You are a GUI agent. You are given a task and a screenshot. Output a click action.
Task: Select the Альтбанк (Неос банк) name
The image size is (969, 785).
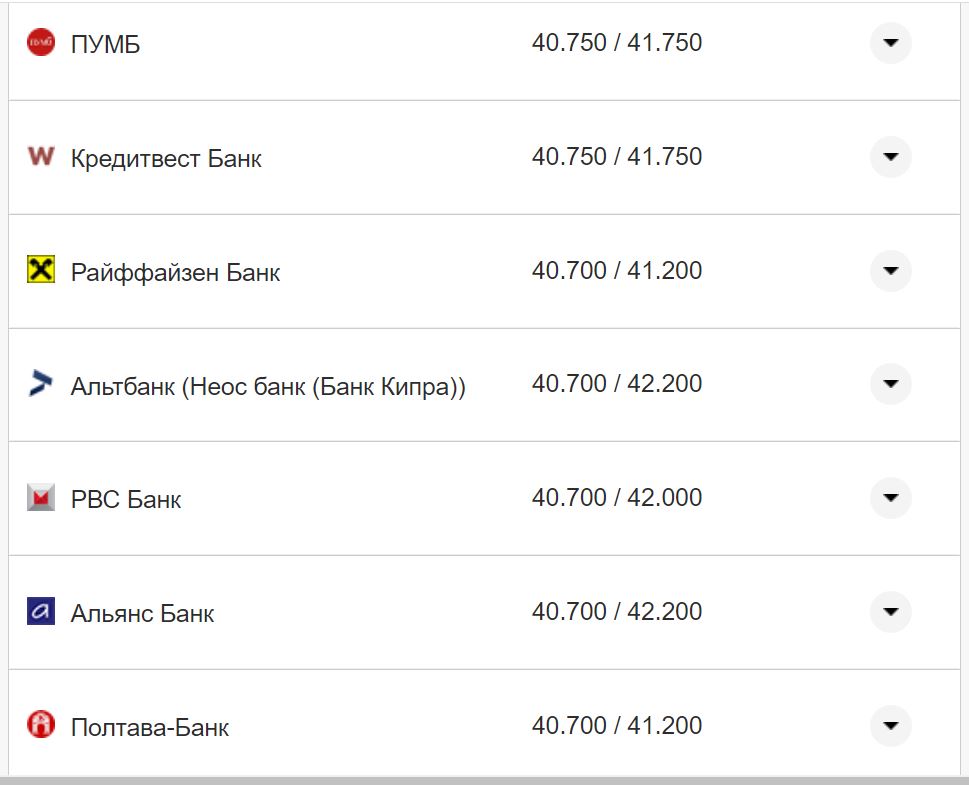tap(268, 386)
